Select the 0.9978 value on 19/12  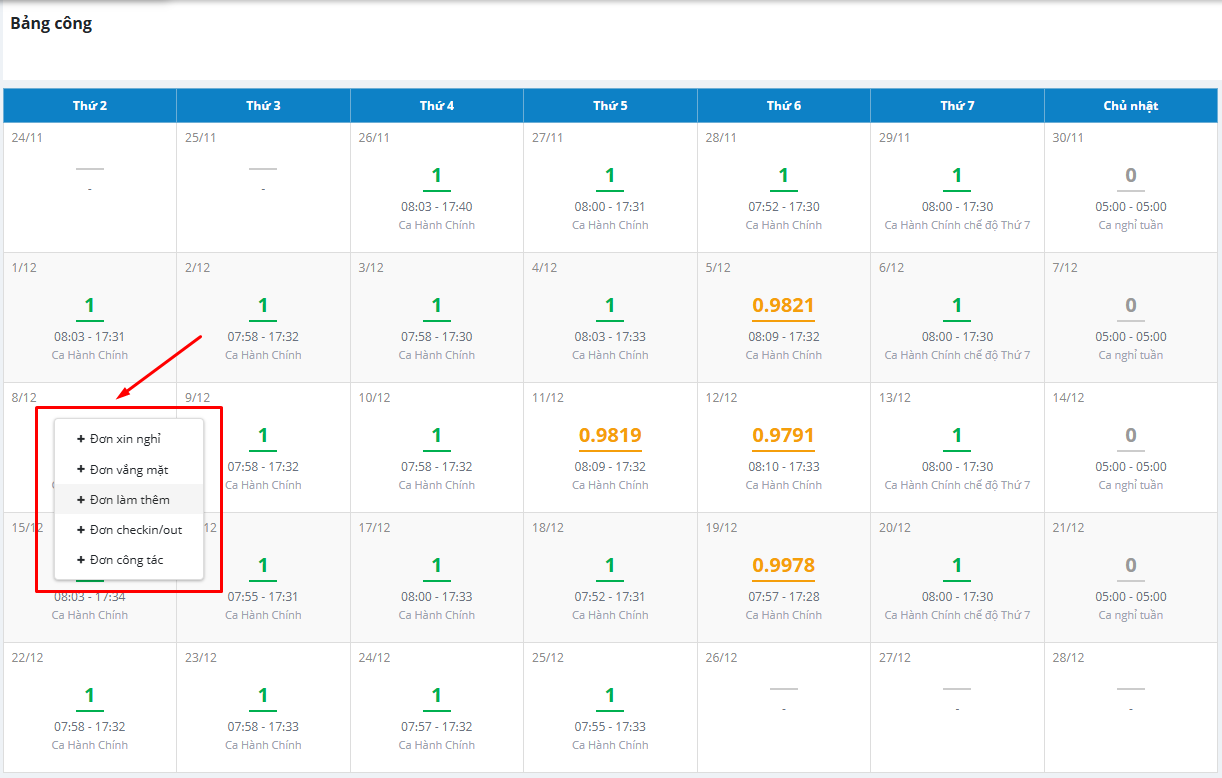(783, 566)
